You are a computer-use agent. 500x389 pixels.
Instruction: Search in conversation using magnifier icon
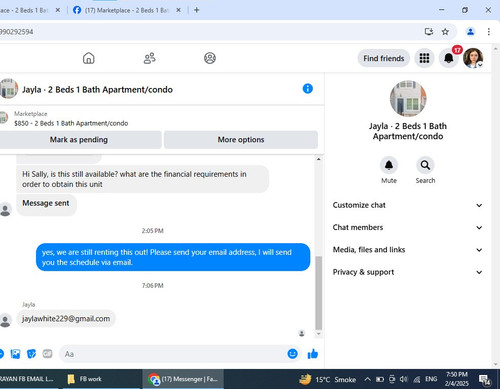coord(425,165)
